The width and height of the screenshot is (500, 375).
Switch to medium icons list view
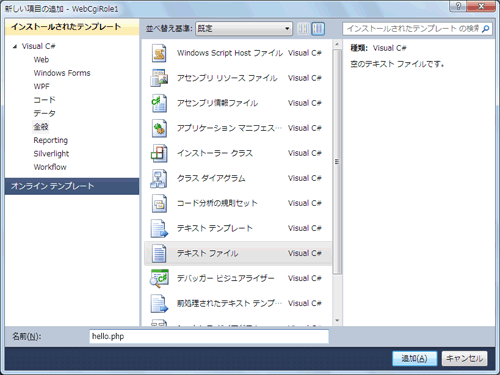click(318, 29)
